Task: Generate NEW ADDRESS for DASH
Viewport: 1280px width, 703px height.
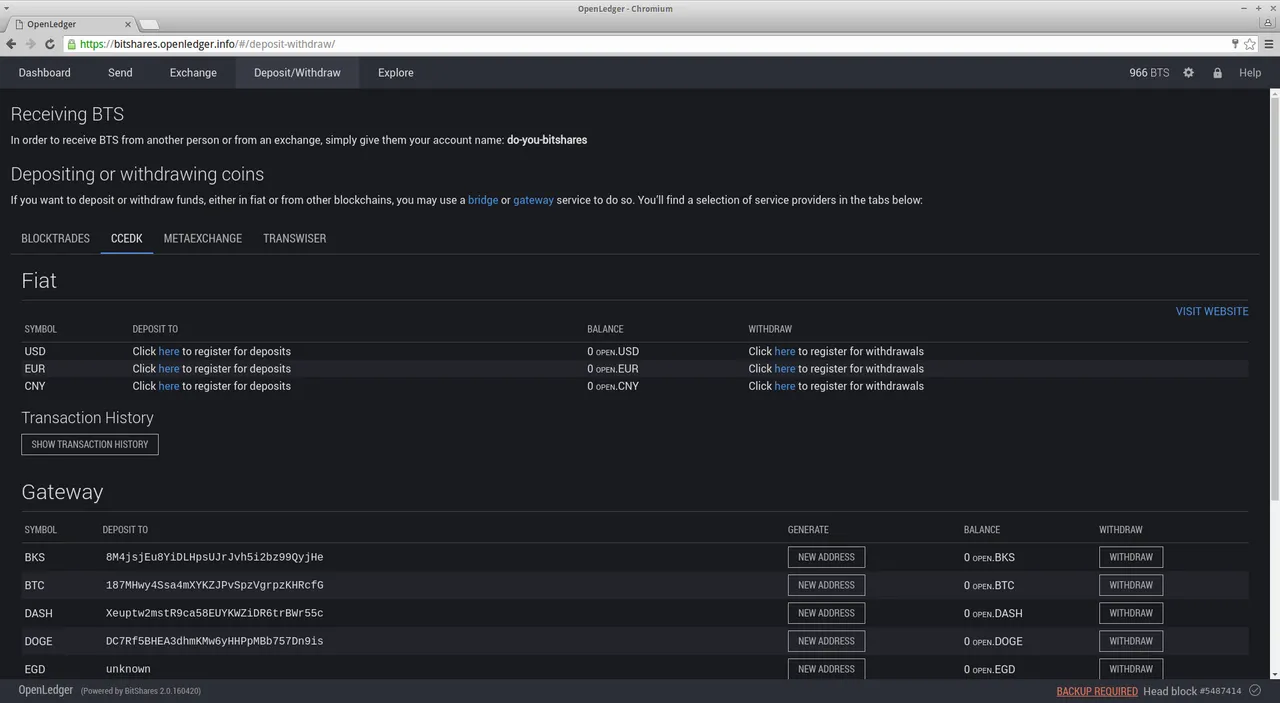Action: [826, 613]
